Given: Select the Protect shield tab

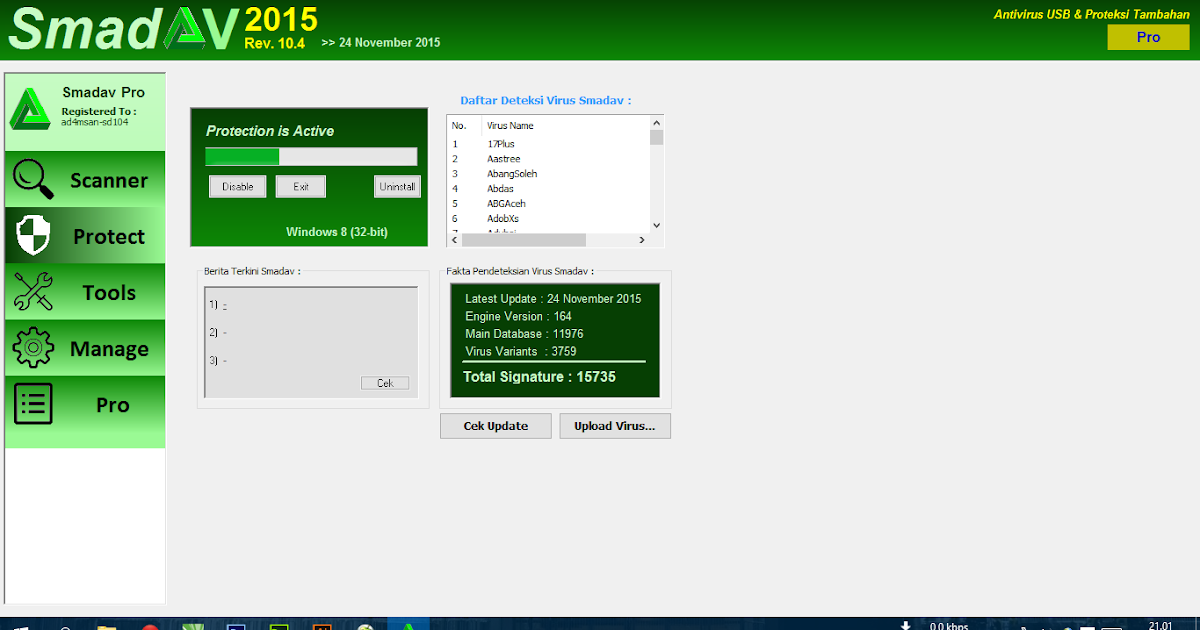Looking at the screenshot, I should (85, 236).
